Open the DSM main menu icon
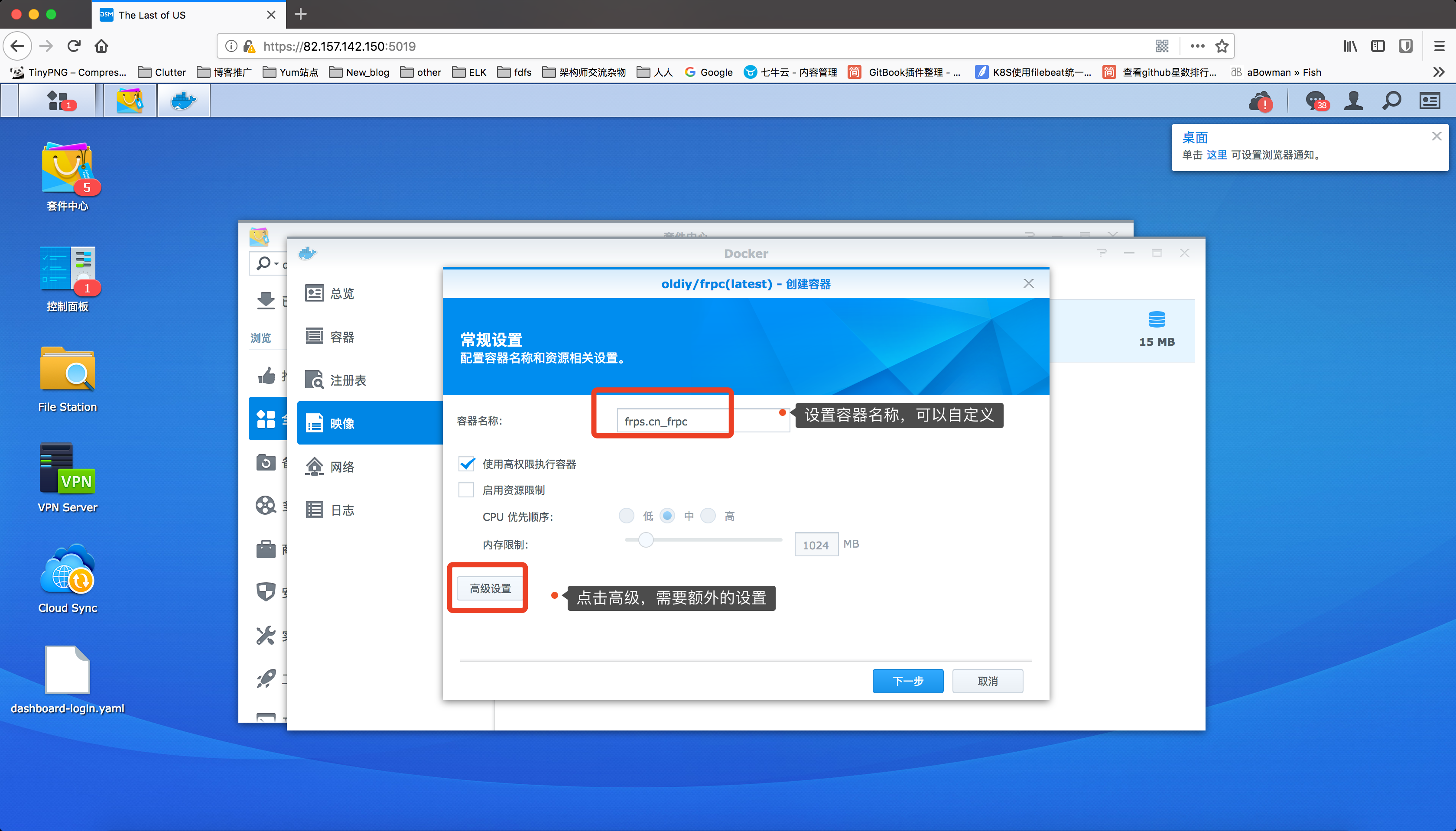The height and width of the screenshot is (831, 1456). click(57, 101)
